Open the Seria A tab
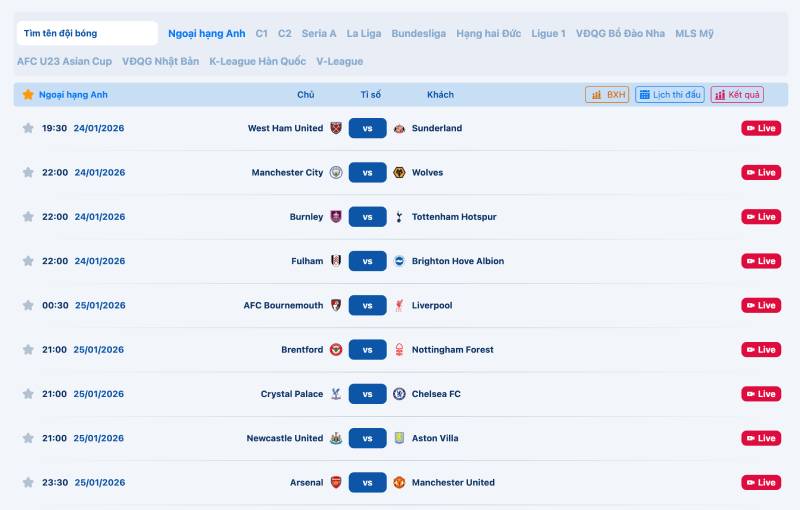Screen dimensions: 800x510 tap(319, 34)
